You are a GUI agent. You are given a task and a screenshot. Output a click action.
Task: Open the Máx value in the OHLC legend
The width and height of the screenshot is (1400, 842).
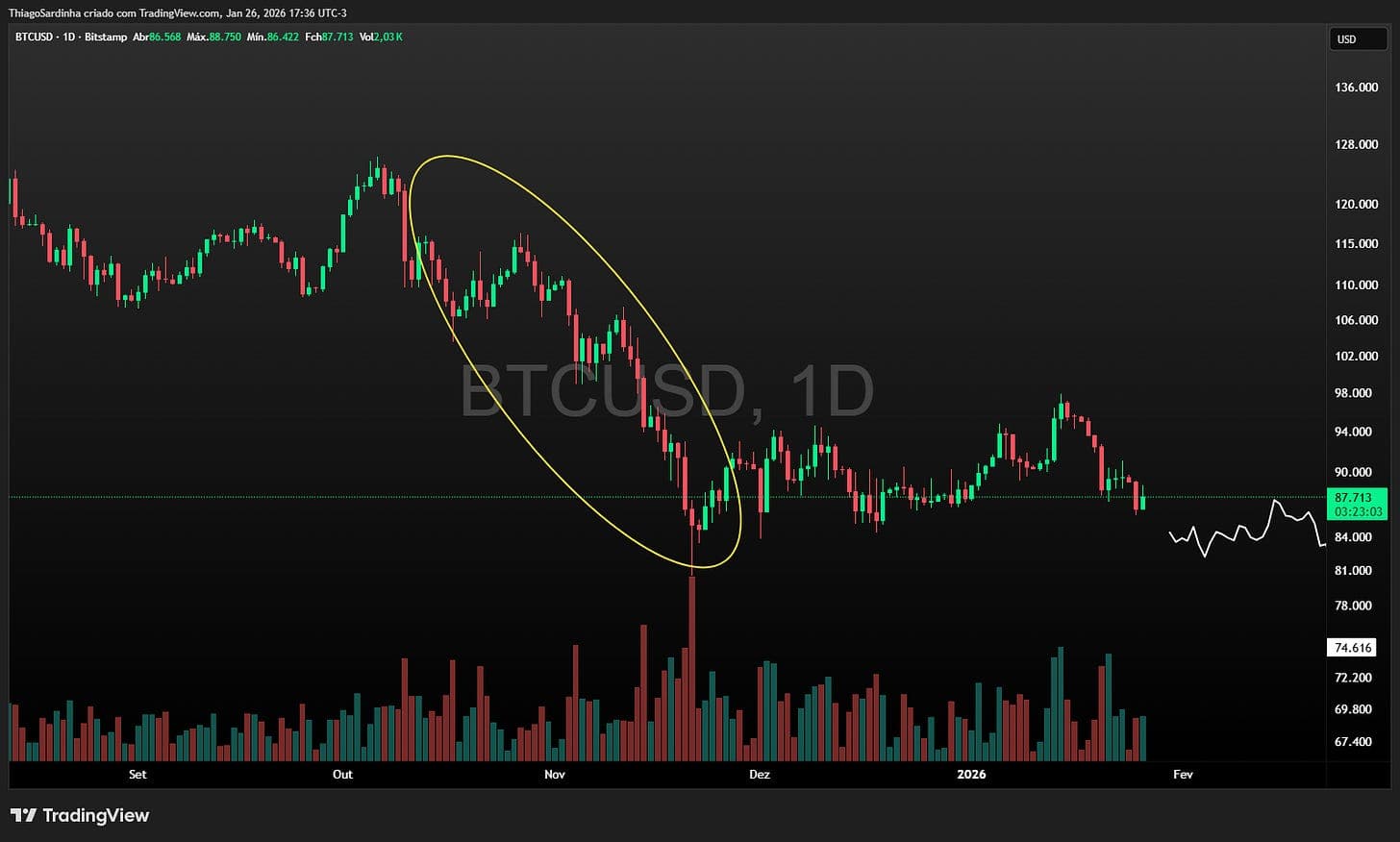[x=213, y=37]
